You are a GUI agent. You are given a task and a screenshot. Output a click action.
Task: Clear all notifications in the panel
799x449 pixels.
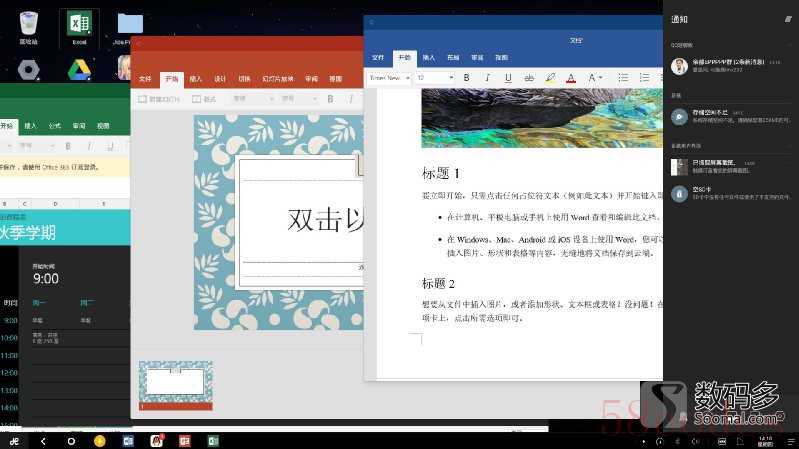tap(787, 19)
